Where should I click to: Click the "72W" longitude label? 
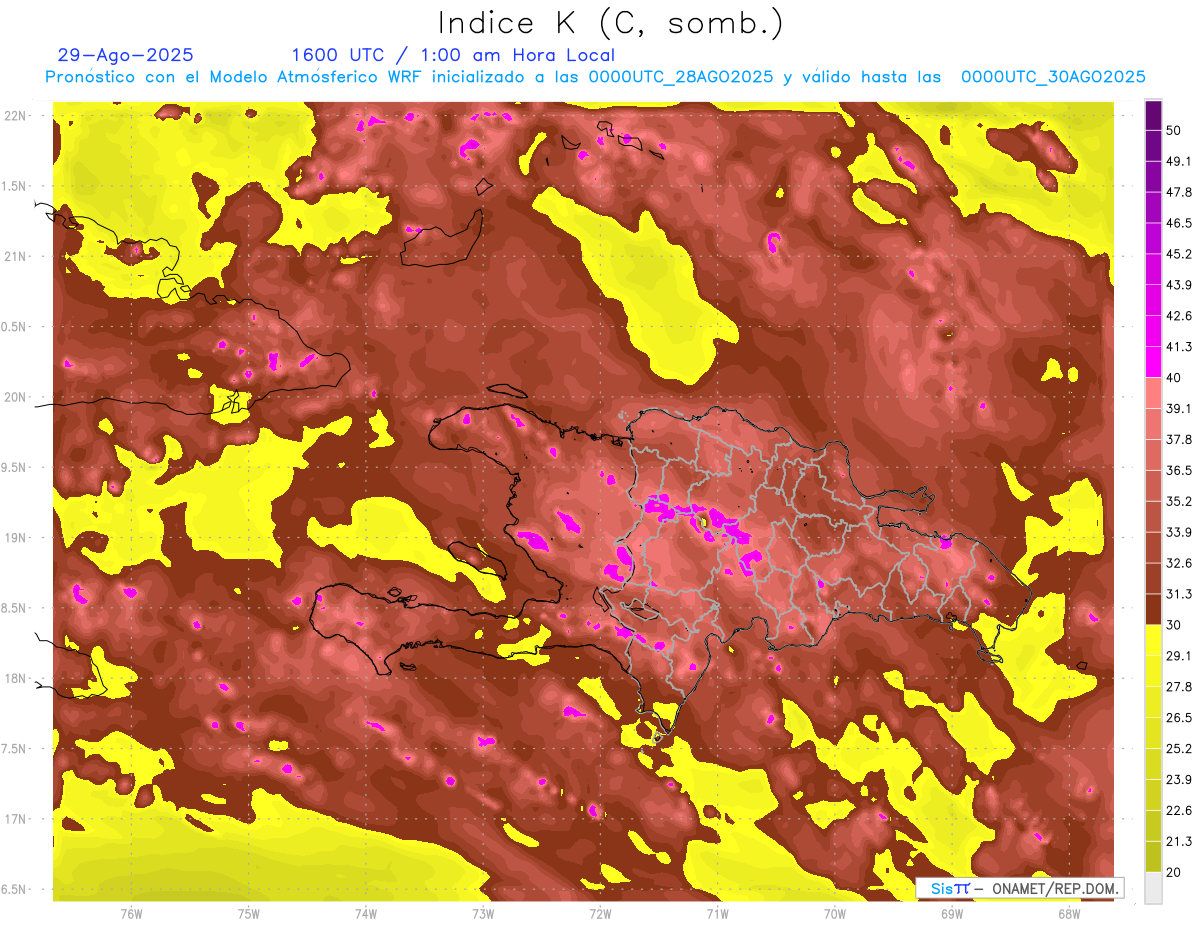pyautogui.click(x=600, y=913)
